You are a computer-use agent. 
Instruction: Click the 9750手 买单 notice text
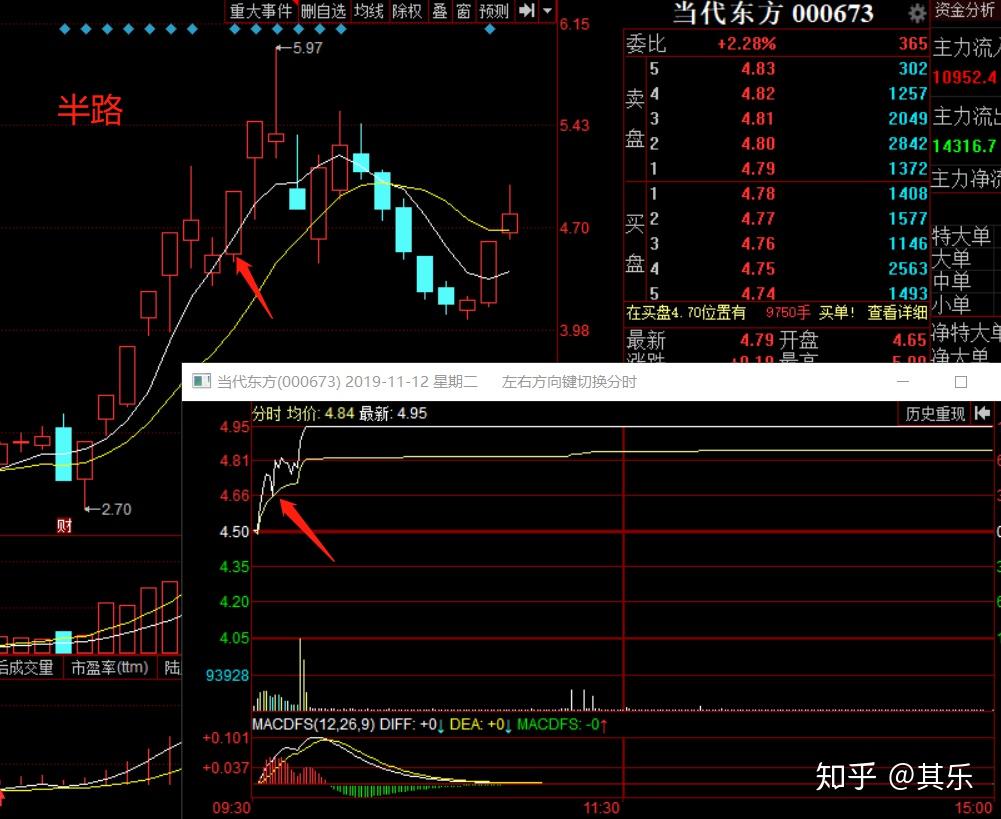[x=809, y=312]
